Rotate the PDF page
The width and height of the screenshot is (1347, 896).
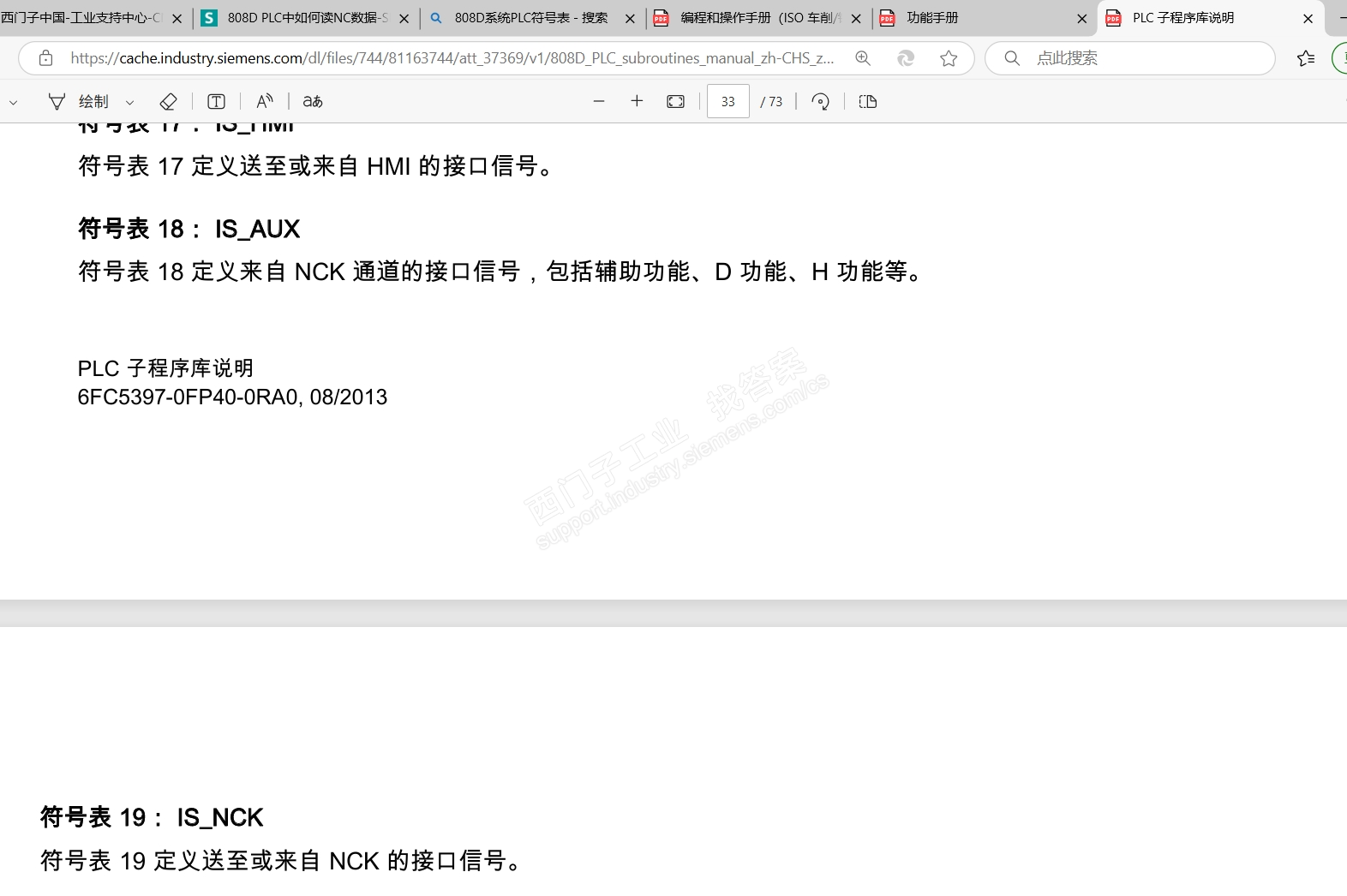(x=820, y=102)
